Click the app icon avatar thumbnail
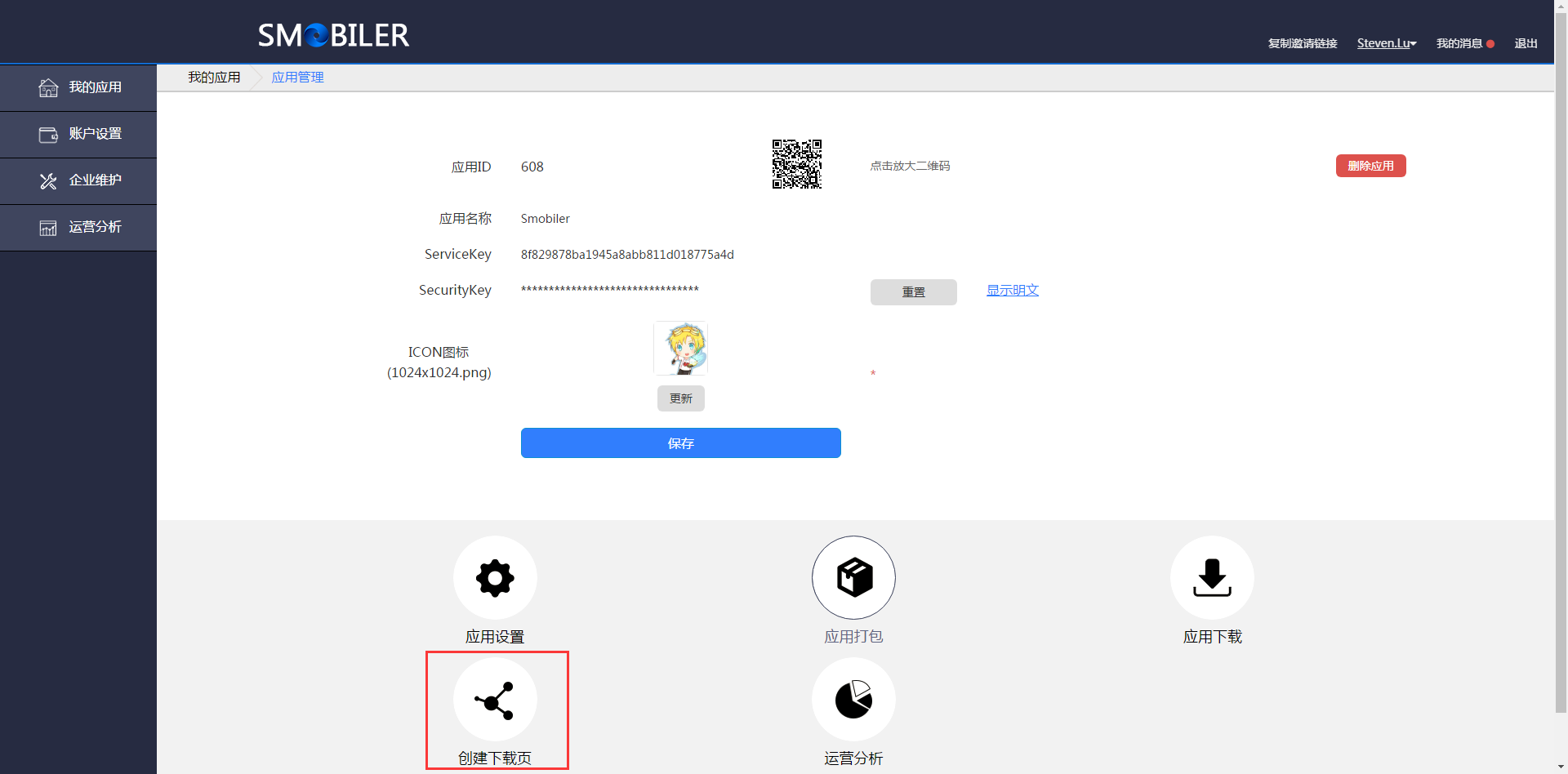The image size is (1568, 774). click(680, 349)
